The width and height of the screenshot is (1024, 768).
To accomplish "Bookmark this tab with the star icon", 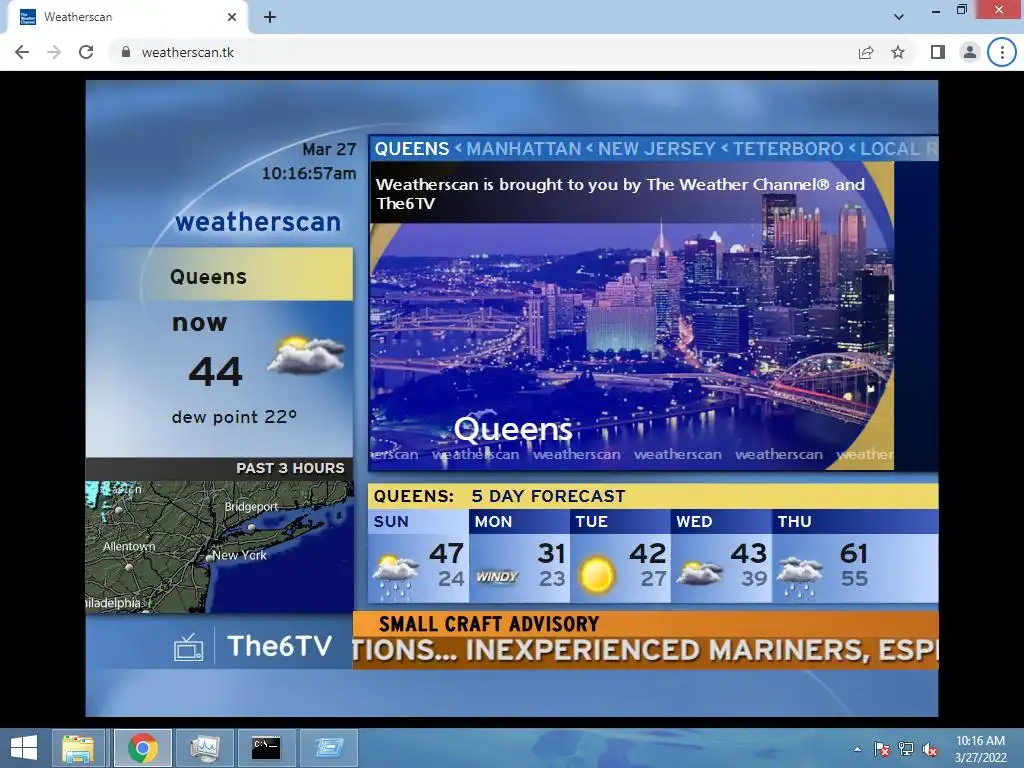I will click(898, 52).
